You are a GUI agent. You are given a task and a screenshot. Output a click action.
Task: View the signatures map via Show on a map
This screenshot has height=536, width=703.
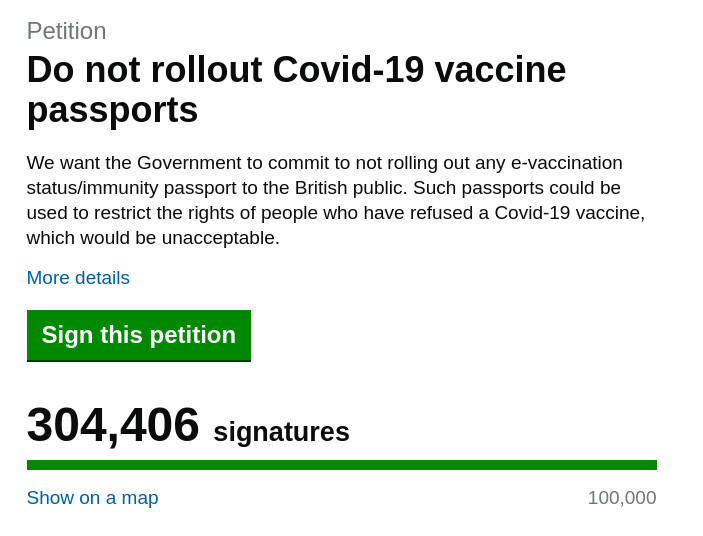click(92, 498)
